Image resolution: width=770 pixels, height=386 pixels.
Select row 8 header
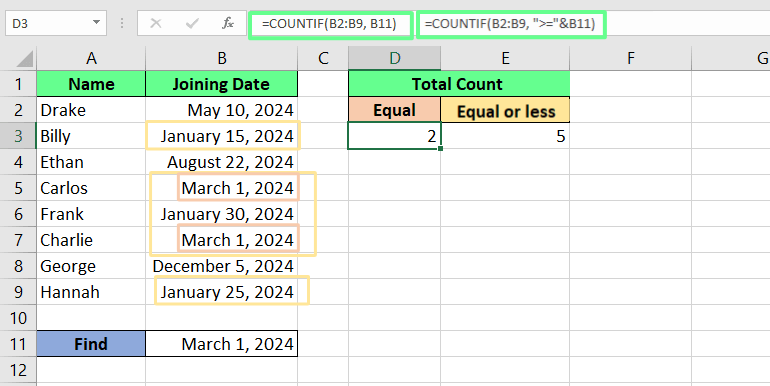pos(18,266)
